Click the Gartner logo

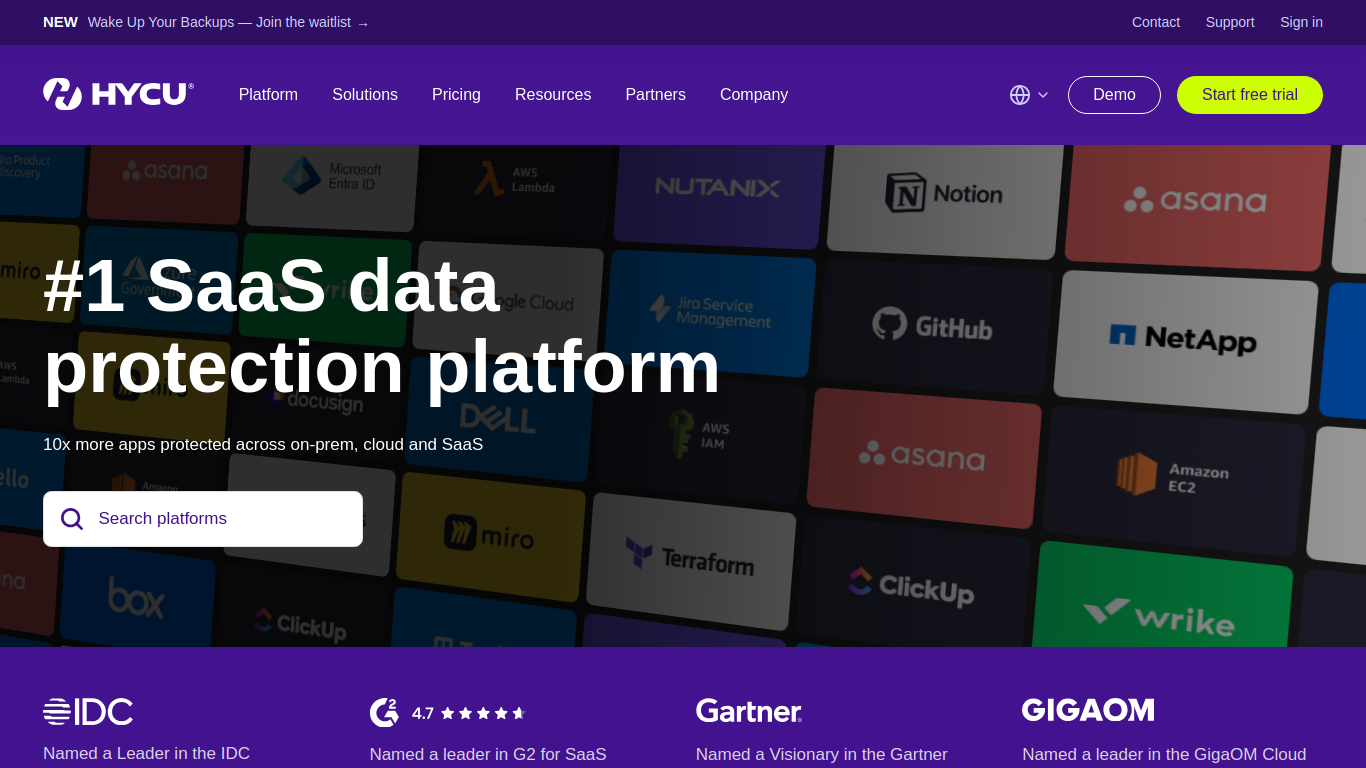(x=749, y=711)
